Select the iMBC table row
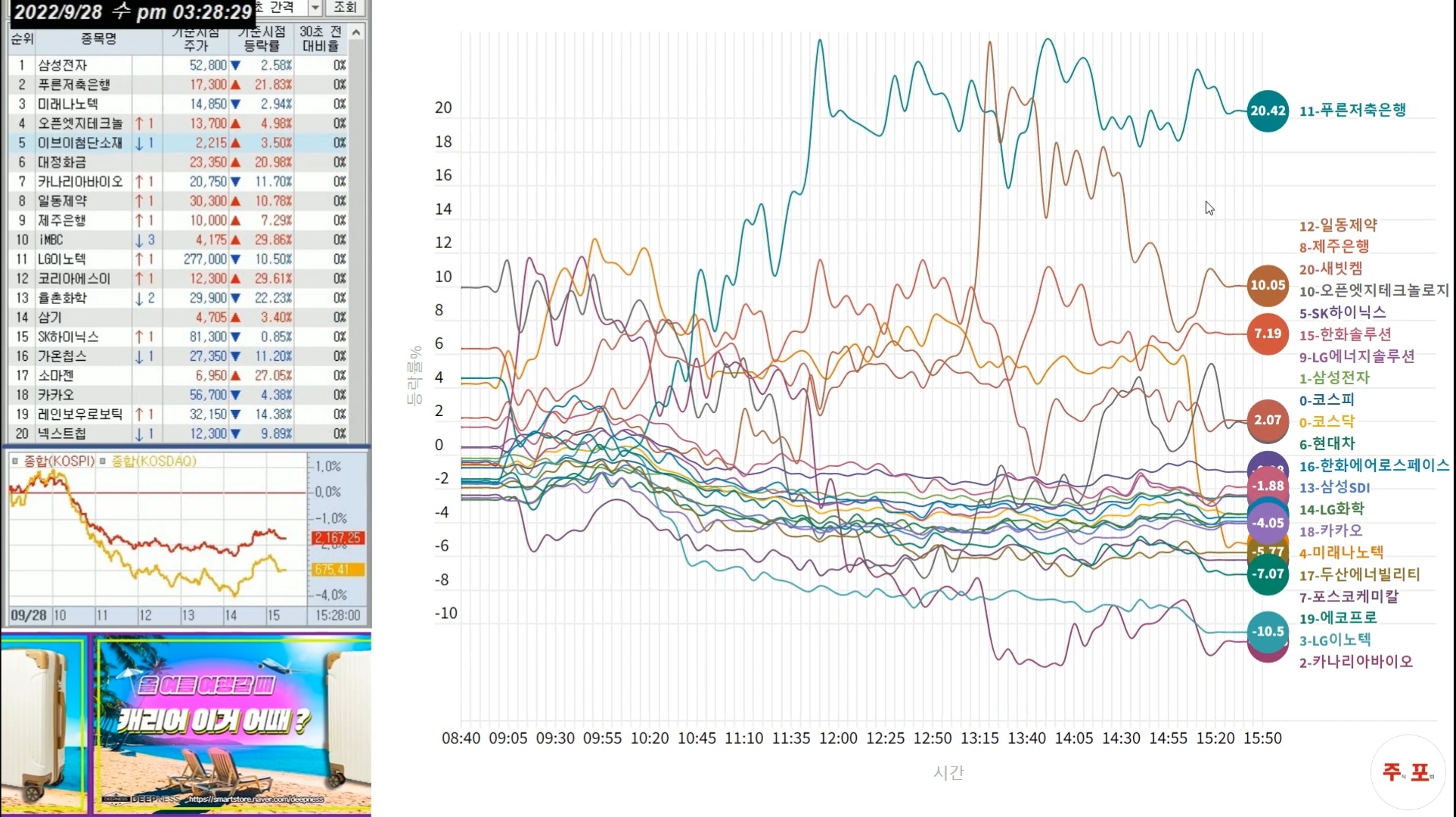Viewport: 1456px width, 817px height. point(178,240)
